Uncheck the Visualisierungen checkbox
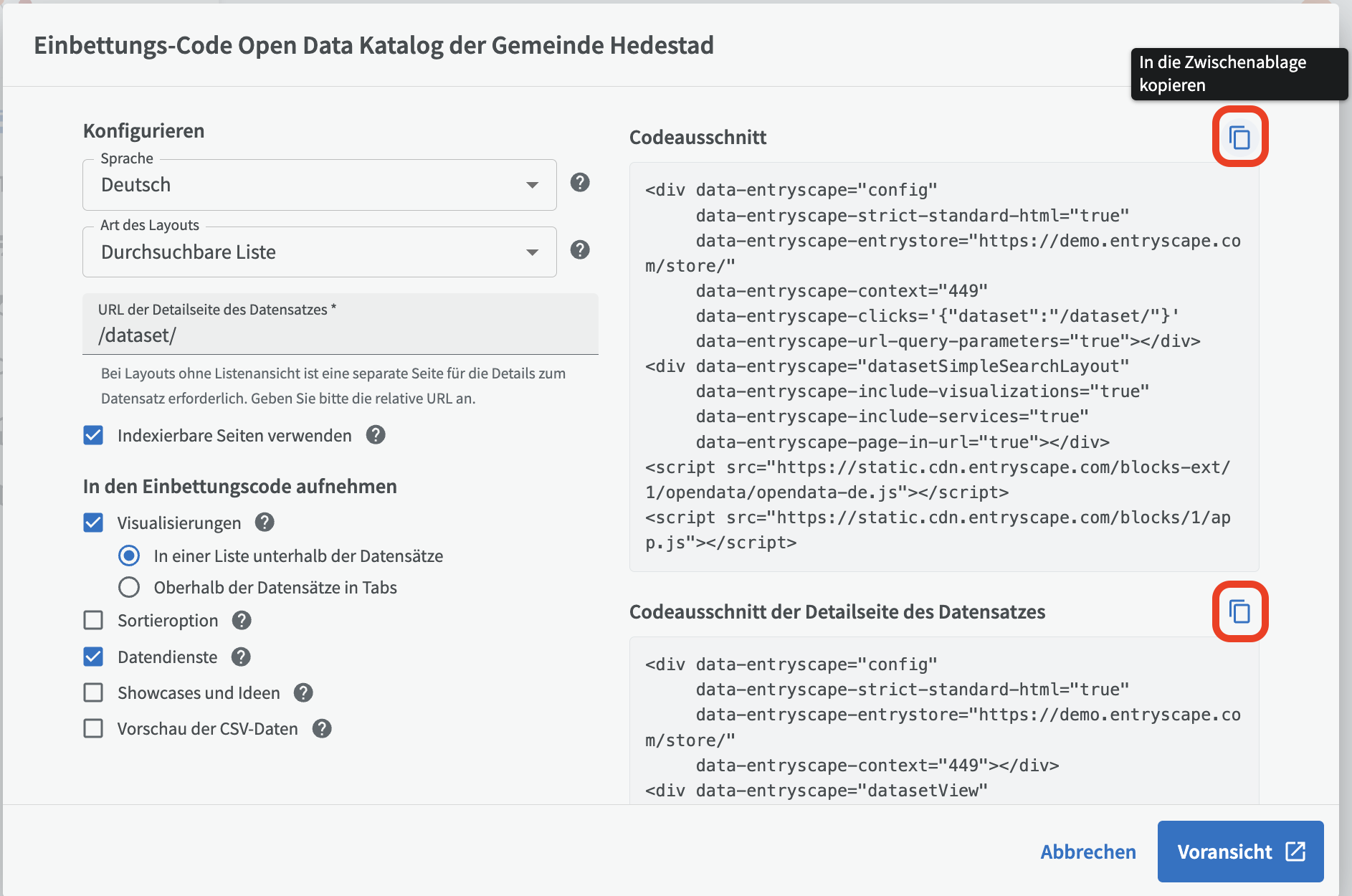1352x896 pixels. coord(93,523)
